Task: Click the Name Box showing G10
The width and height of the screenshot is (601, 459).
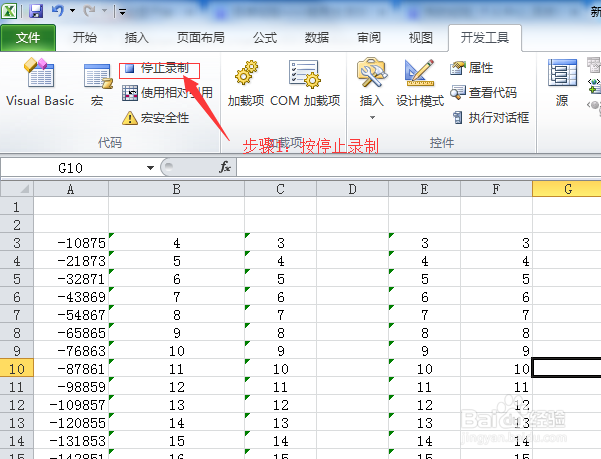Action: pos(73,168)
